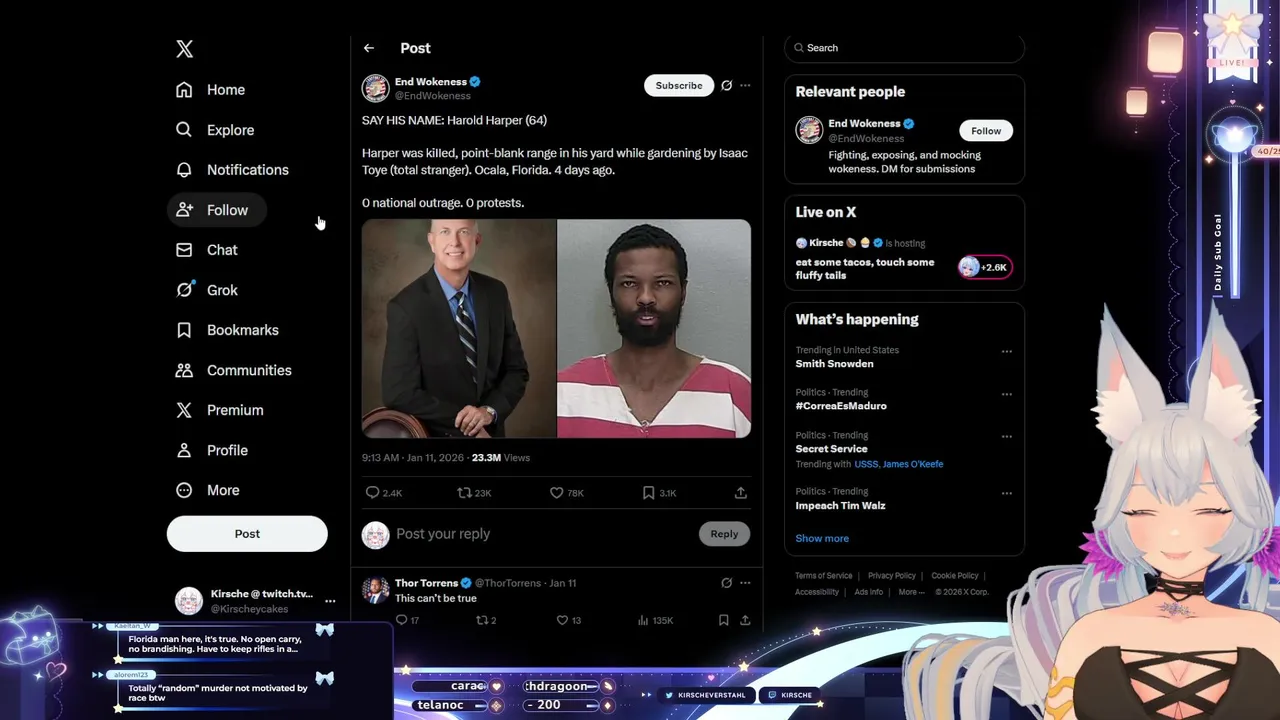This screenshot has height=720, width=1280.
Task: Open more options for Secret Service trend
Action: pyautogui.click(x=1007, y=437)
